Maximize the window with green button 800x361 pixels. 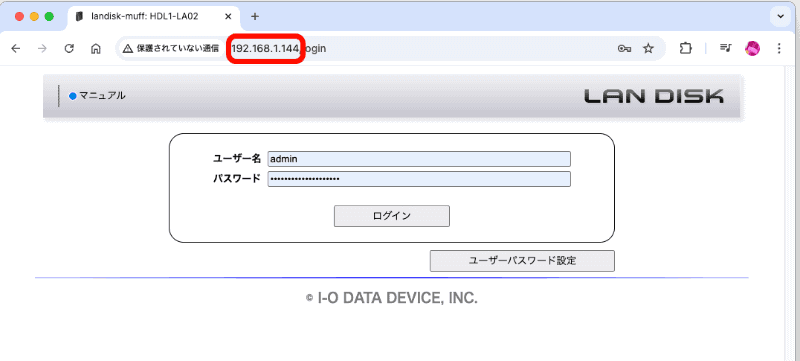pyautogui.click(x=49, y=16)
